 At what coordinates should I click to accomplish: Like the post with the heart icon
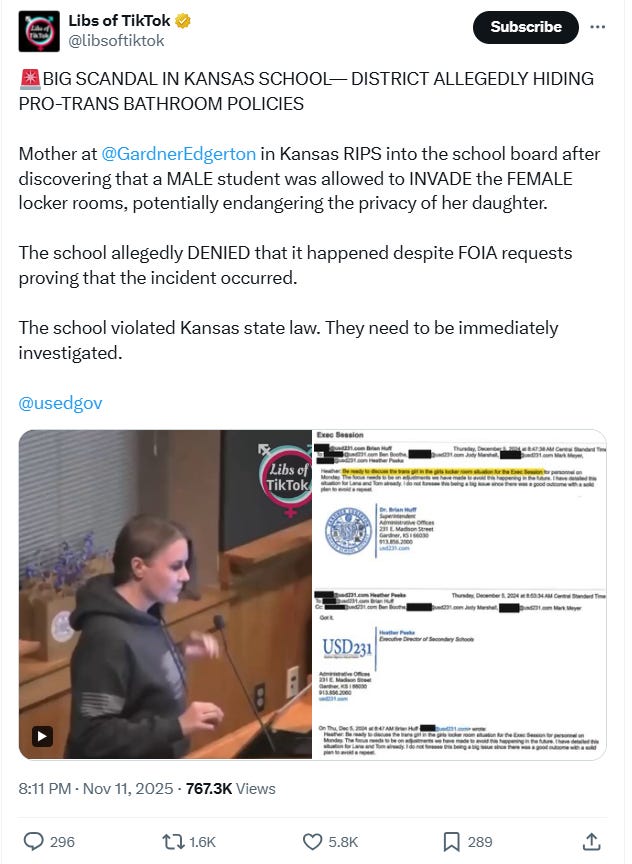pos(312,842)
